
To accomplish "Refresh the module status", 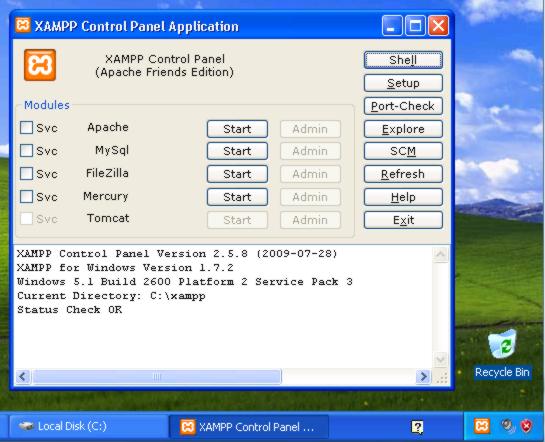I will 403,174.
